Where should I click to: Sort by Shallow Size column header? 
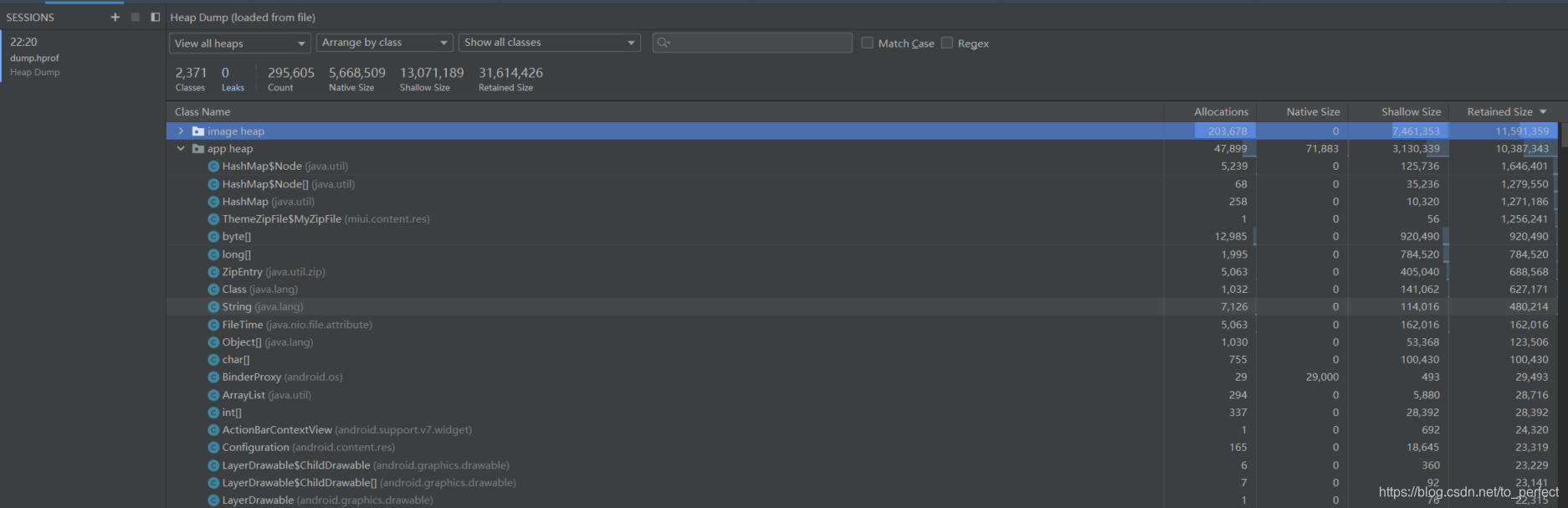pyautogui.click(x=1411, y=112)
